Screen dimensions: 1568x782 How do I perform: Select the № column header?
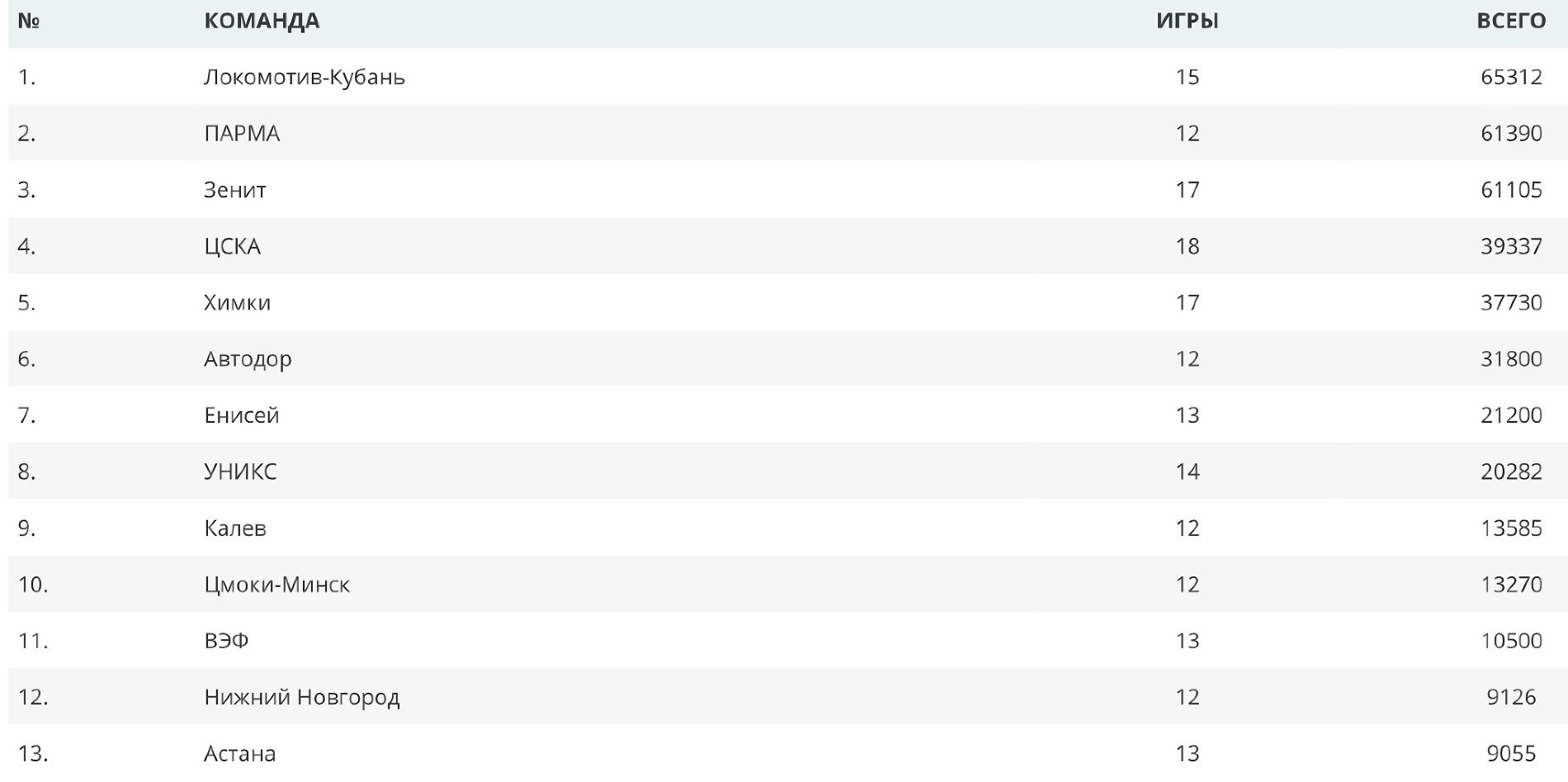(x=29, y=21)
